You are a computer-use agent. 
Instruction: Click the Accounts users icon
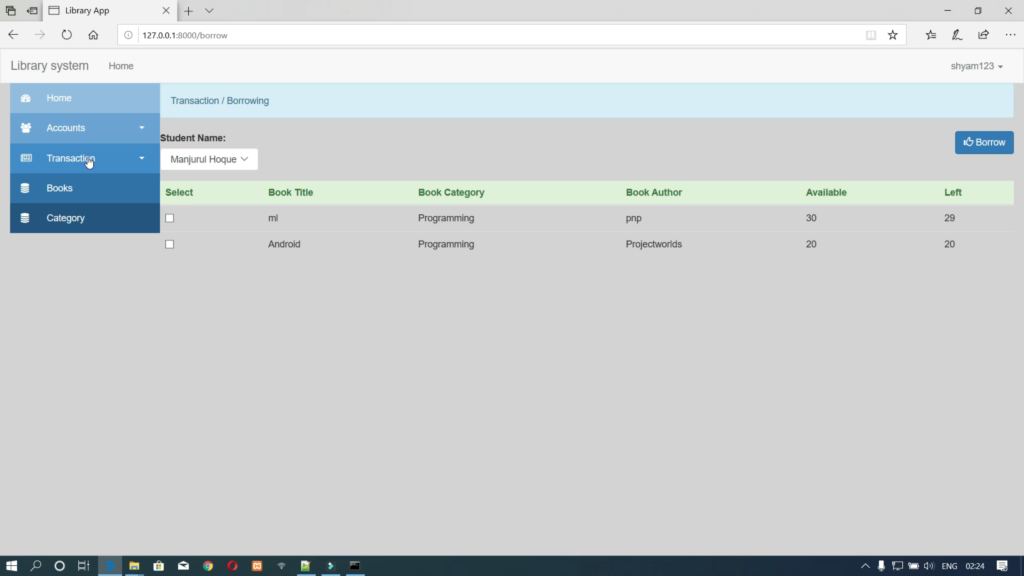tap(25, 128)
